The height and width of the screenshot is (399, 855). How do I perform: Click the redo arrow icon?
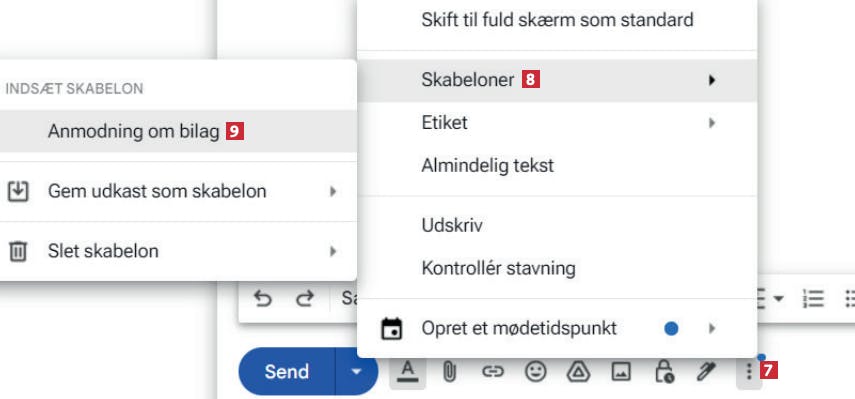pos(305,298)
